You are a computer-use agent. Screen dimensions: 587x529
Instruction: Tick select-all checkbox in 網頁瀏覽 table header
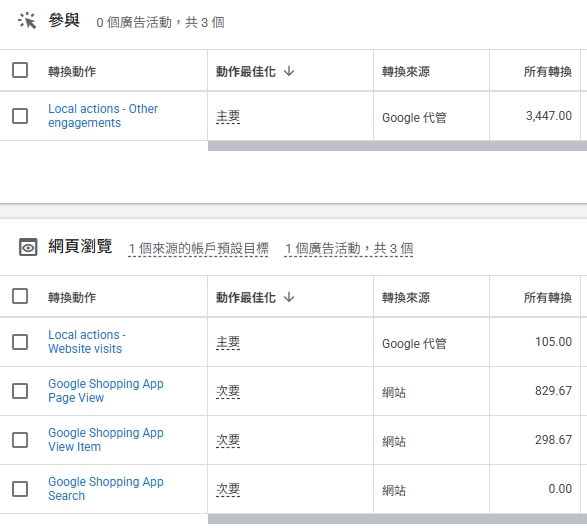[x=20, y=296]
